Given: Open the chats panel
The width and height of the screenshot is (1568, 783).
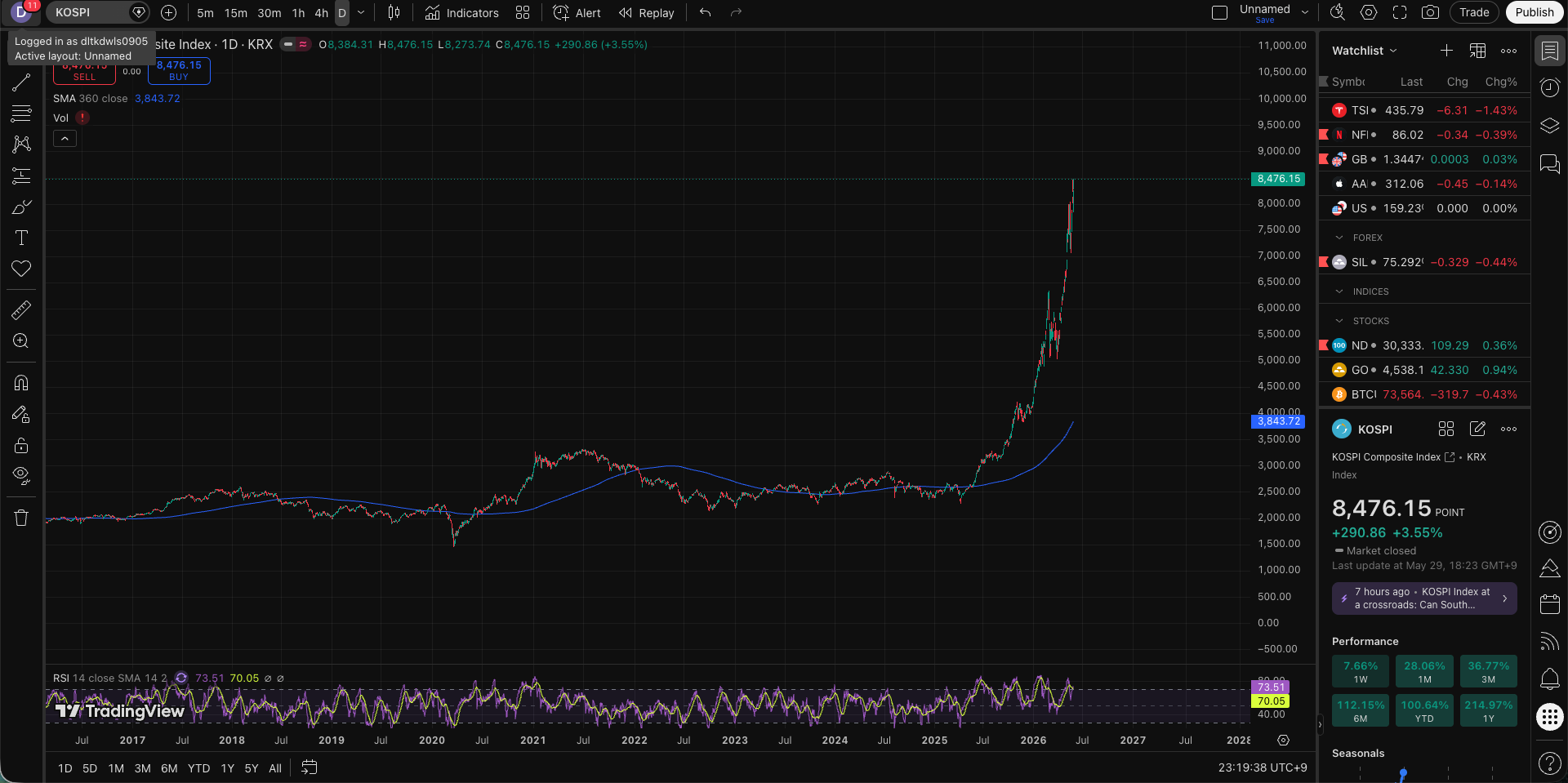Looking at the screenshot, I should [1549, 163].
